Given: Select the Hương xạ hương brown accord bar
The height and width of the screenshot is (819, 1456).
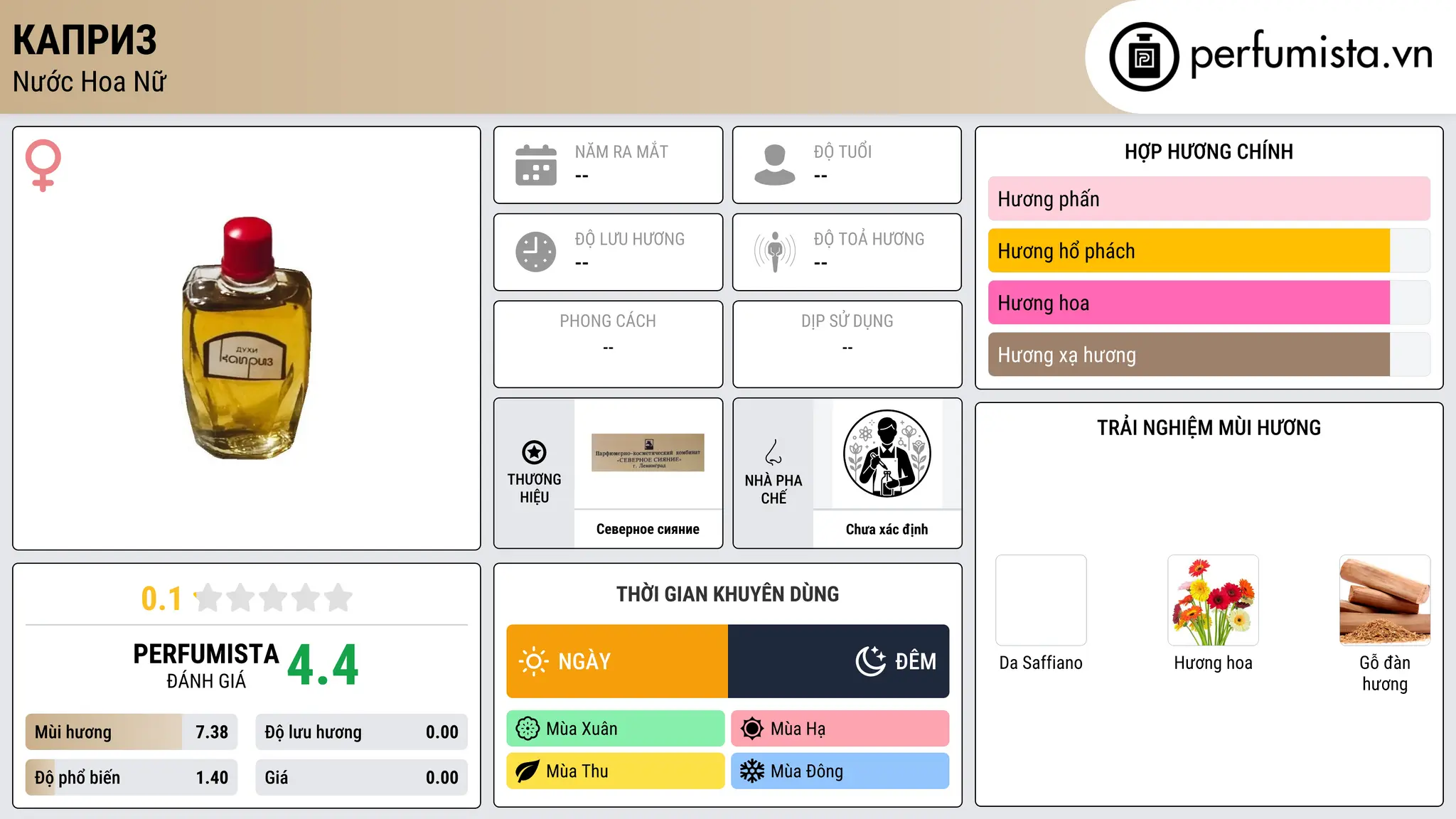Looking at the screenshot, I should (1209, 355).
